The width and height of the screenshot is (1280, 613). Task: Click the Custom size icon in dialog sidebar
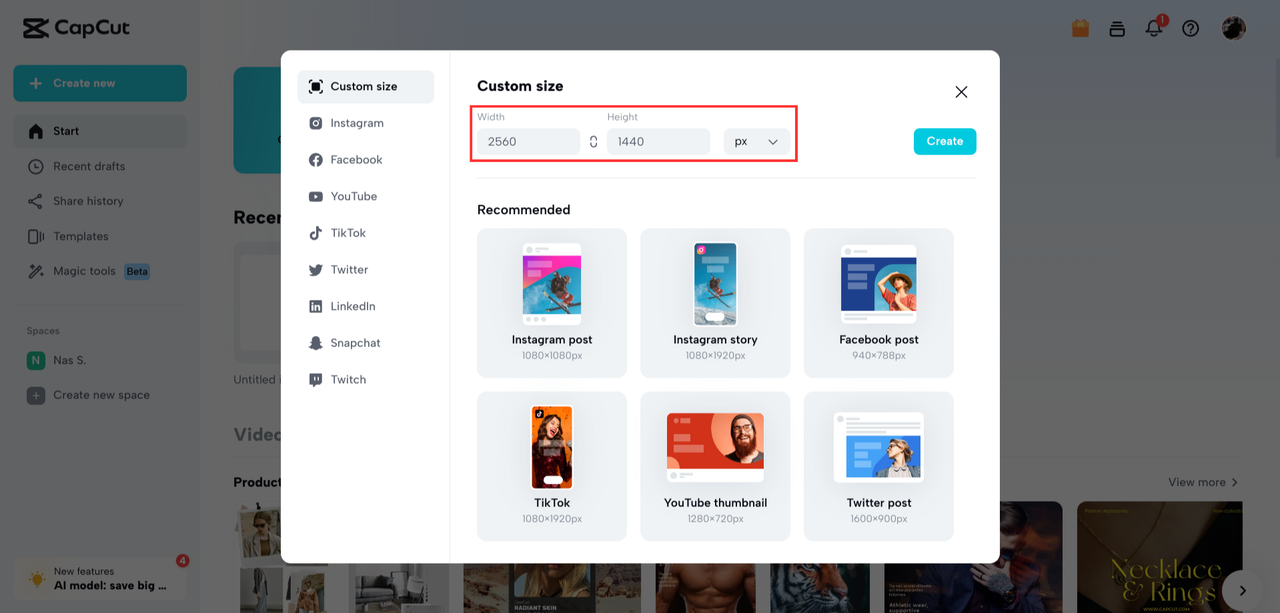315,87
